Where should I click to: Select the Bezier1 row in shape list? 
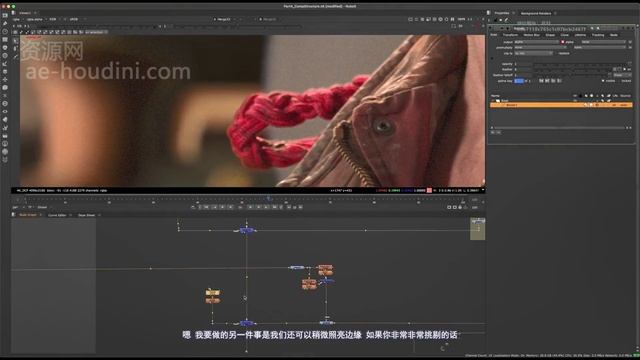pyautogui.click(x=561, y=105)
